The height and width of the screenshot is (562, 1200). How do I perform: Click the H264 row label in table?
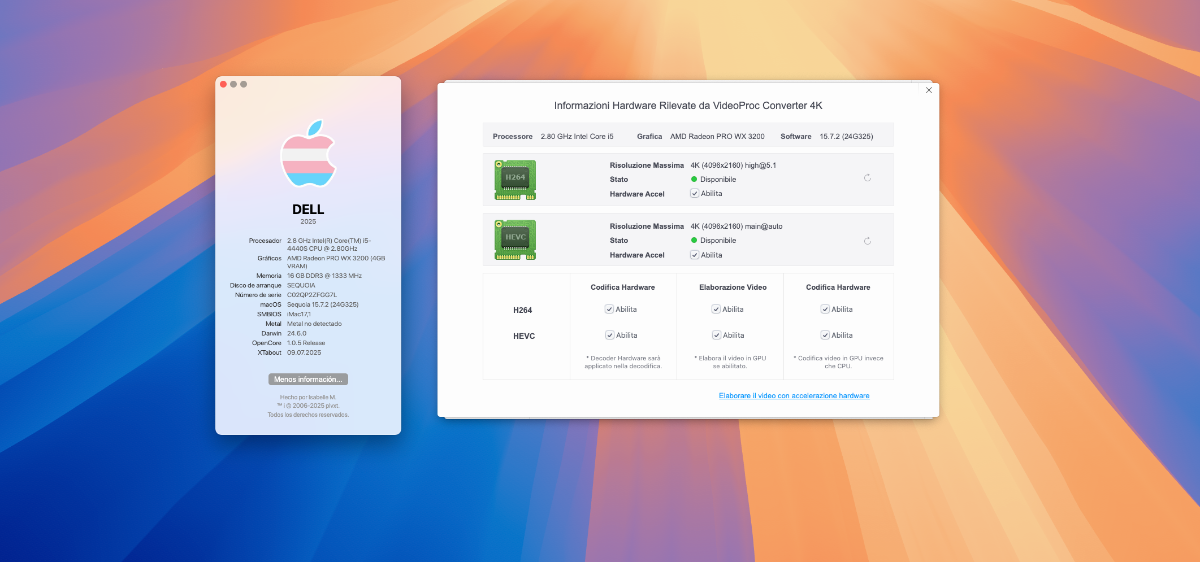pos(522,310)
